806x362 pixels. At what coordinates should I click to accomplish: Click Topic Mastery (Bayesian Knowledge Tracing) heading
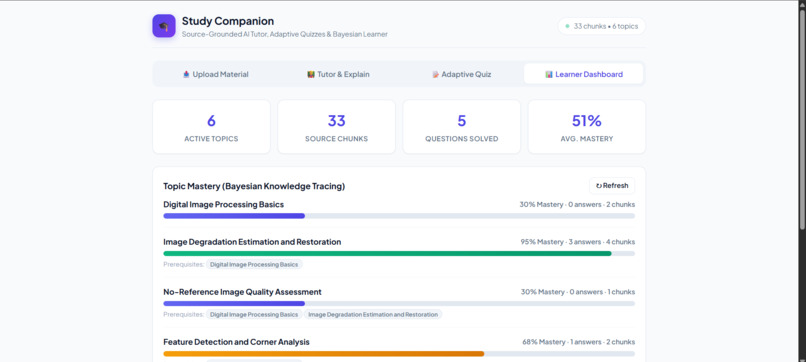point(254,186)
